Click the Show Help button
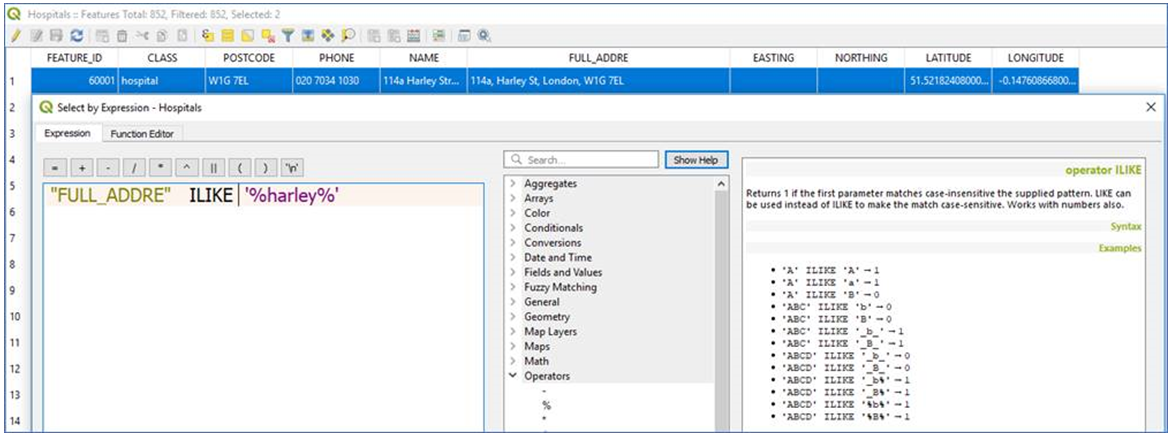 (x=696, y=160)
